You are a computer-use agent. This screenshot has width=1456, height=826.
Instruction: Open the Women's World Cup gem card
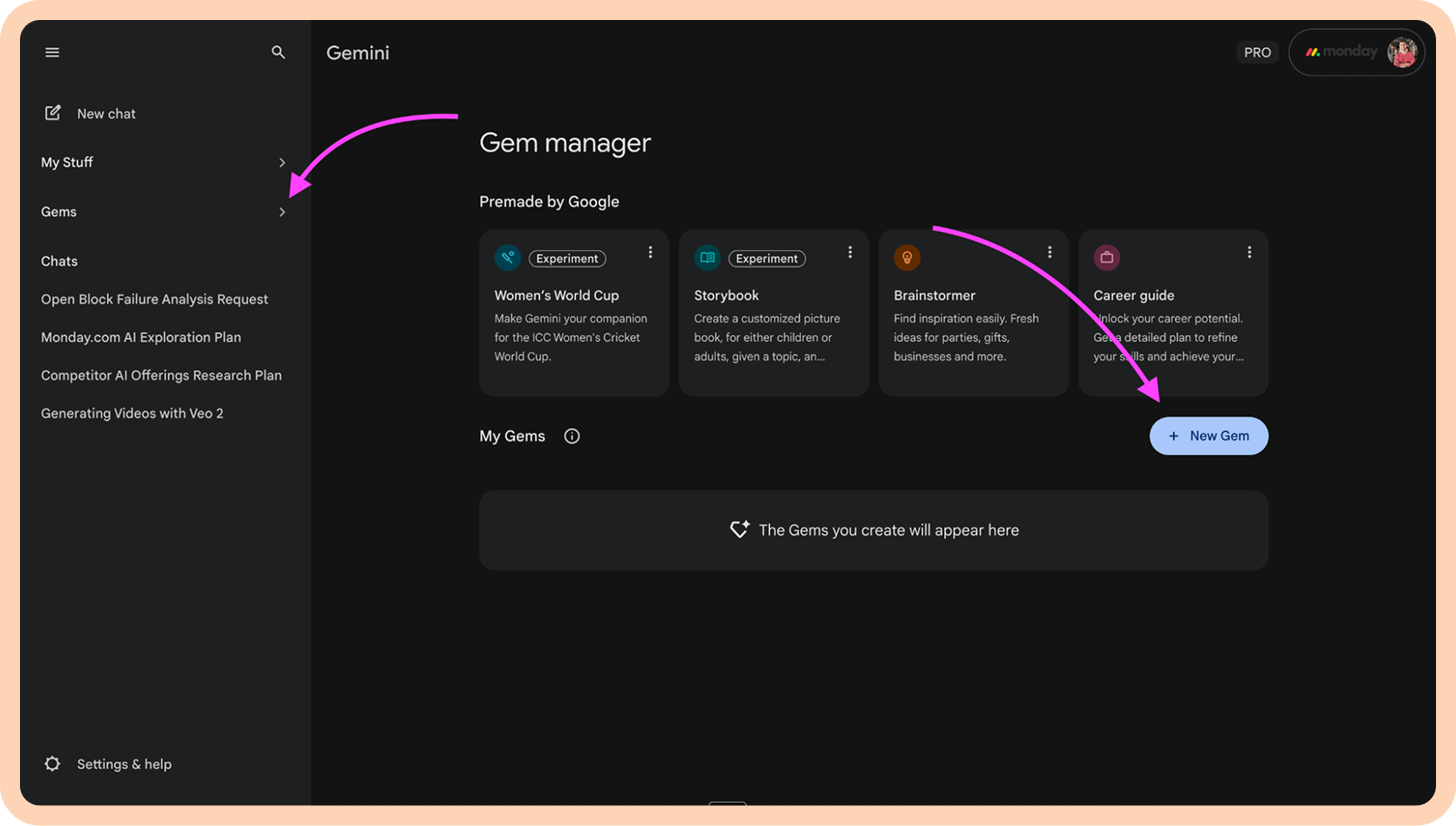click(574, 313)
